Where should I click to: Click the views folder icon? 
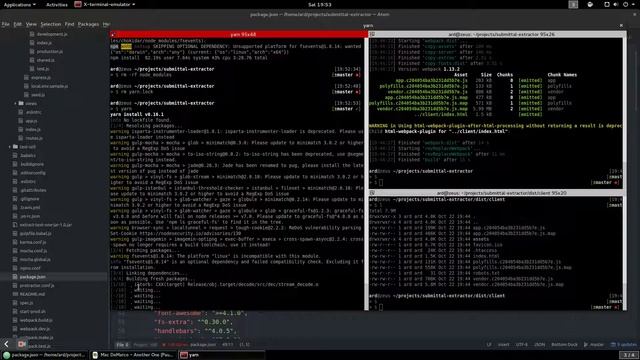(x=21, y=103)
